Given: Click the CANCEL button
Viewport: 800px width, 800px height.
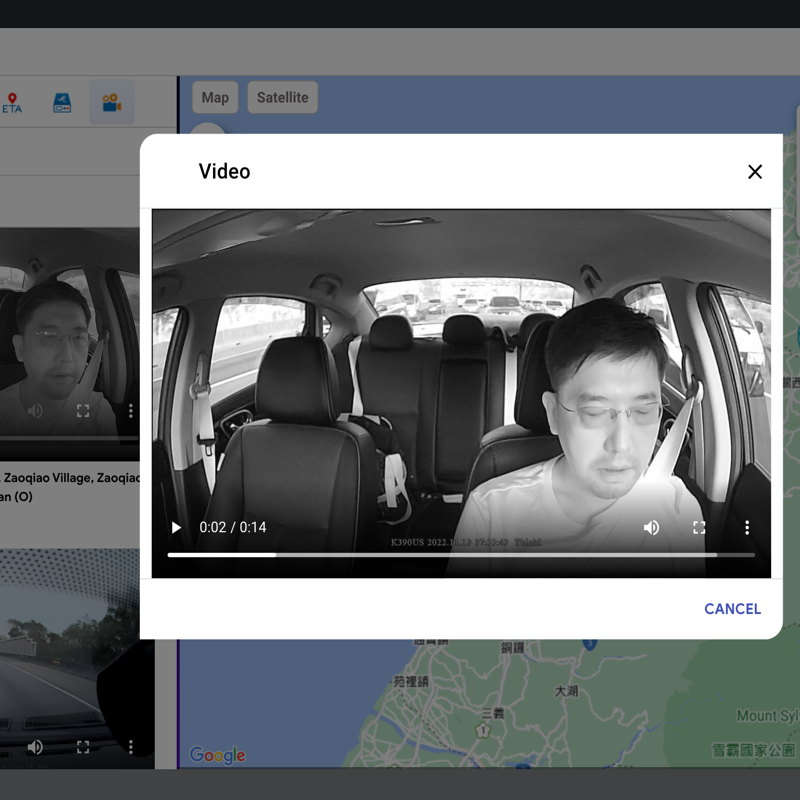Looking at the screenshot, I should point(732,608).
